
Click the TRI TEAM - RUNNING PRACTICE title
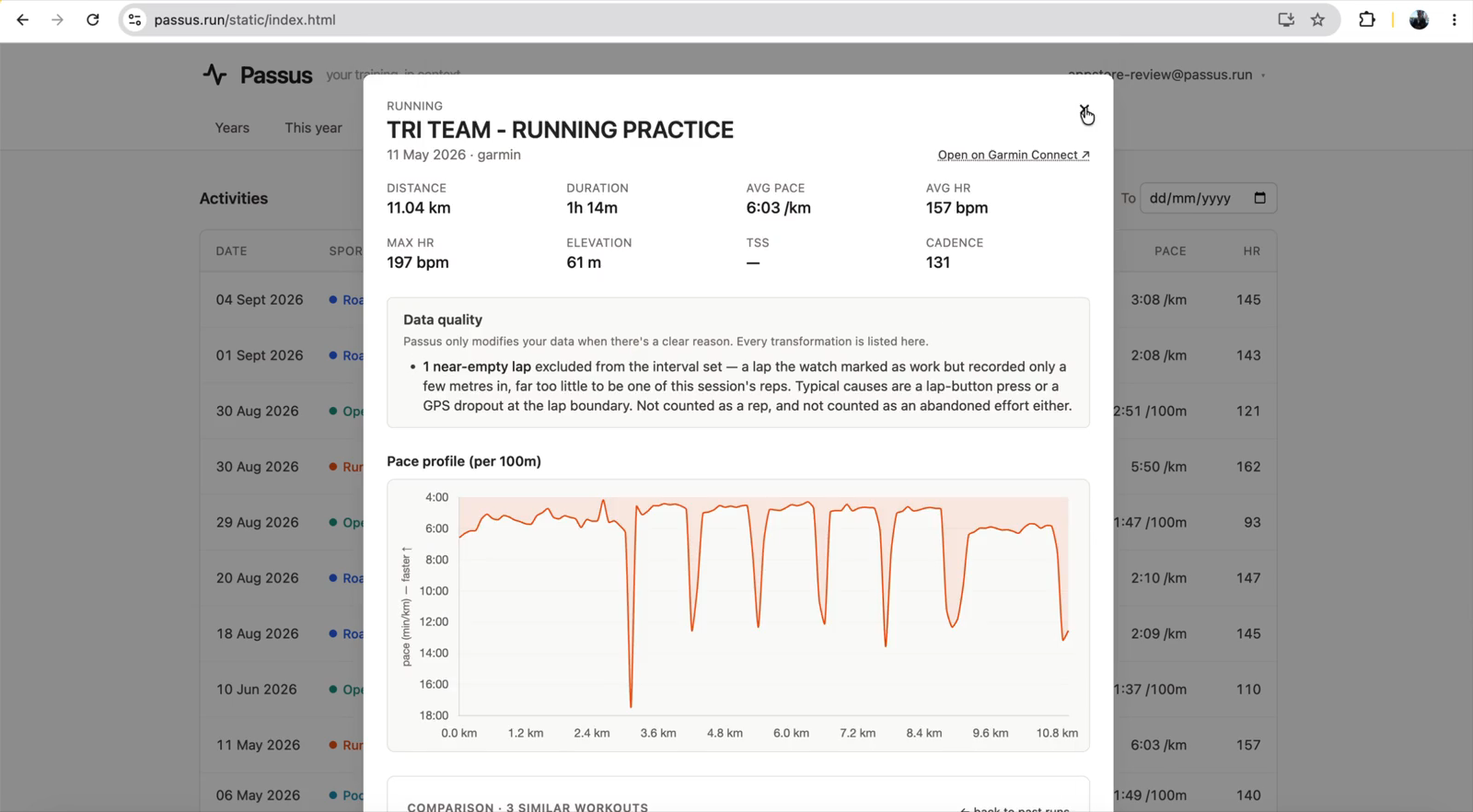(x=560, y=130)
